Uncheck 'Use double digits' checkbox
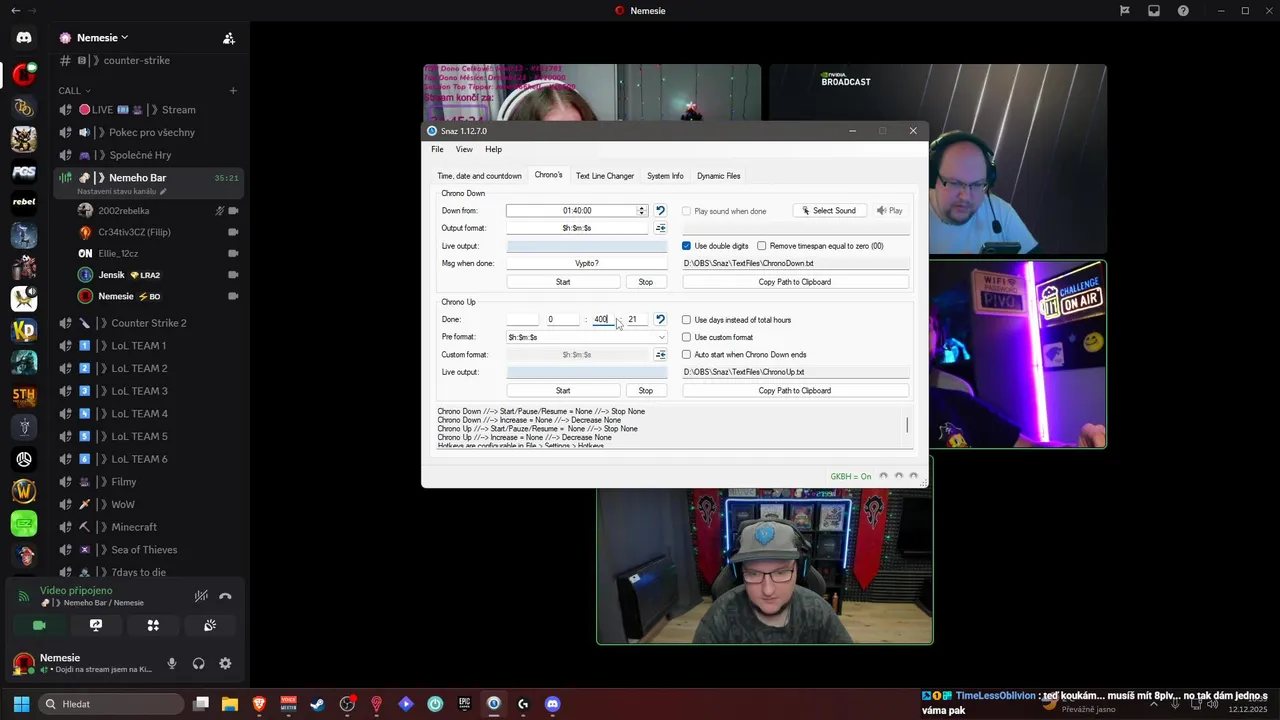The height and width of the screenshot is (720, 1280). [686, 246]
